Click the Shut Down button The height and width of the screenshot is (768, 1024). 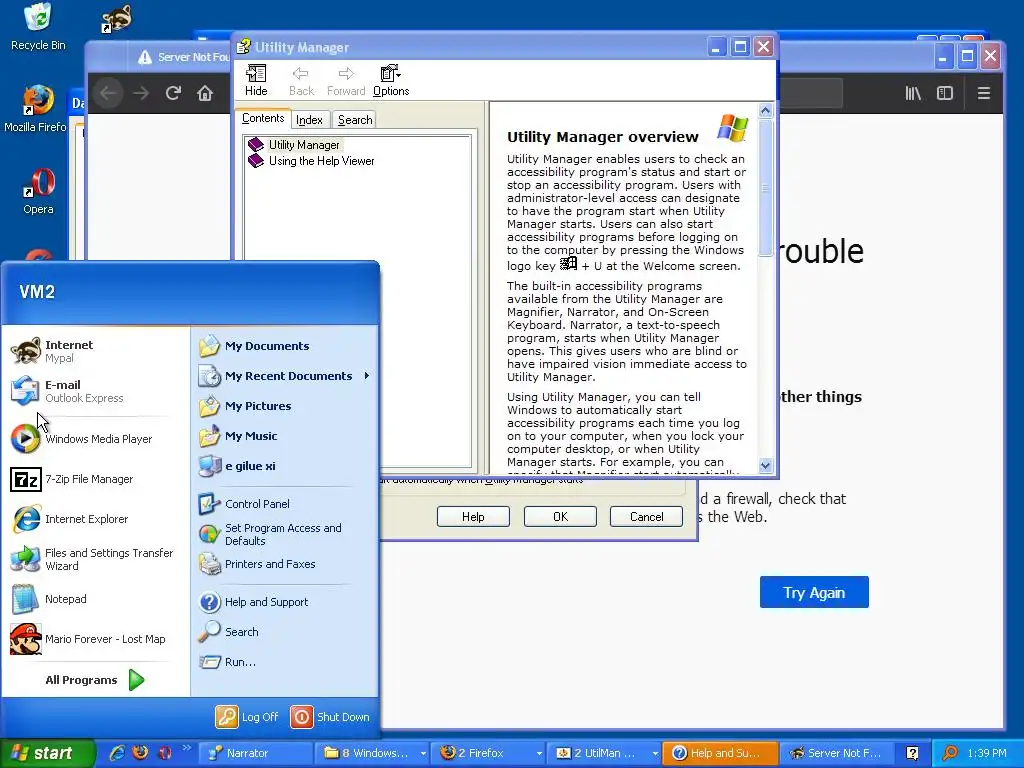330,717
